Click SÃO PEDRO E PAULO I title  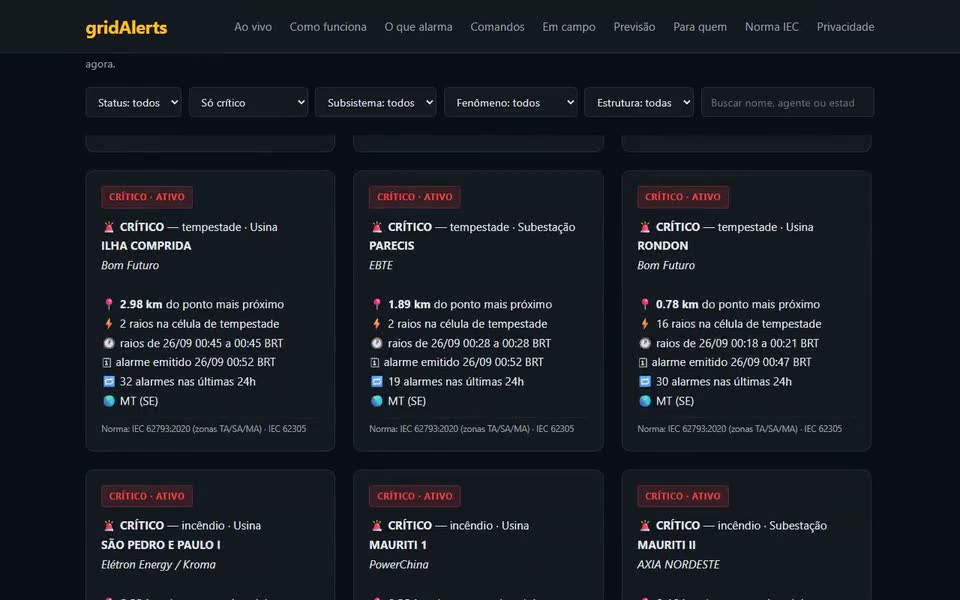coord(161,545)
